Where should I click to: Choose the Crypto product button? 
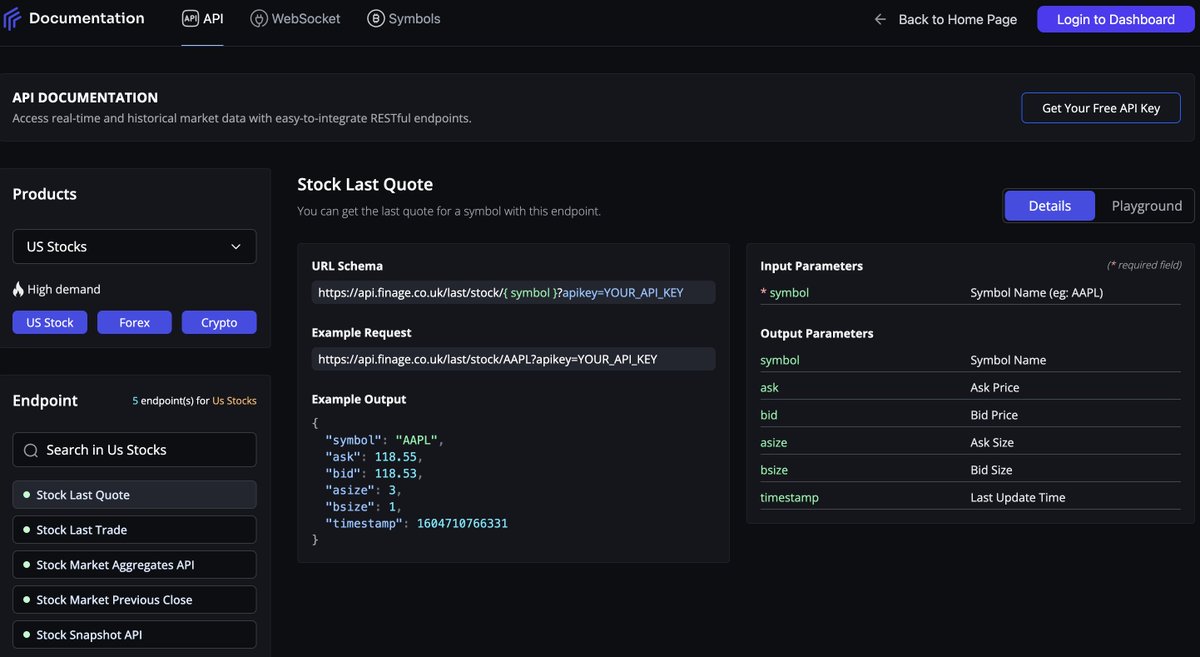click(219, 322)
